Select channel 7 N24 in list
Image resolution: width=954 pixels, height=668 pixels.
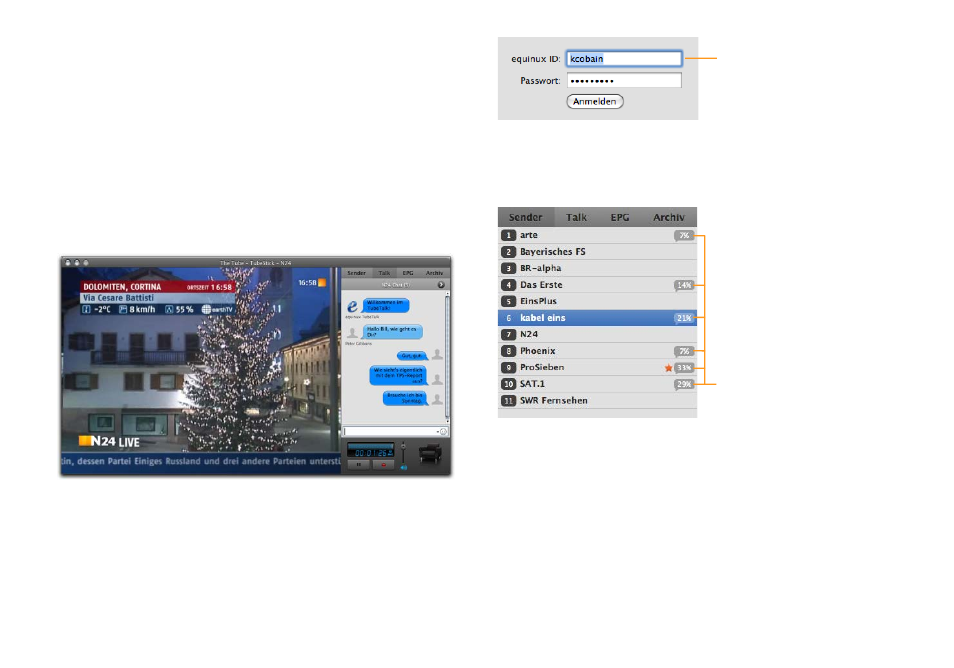pos(597,334)
